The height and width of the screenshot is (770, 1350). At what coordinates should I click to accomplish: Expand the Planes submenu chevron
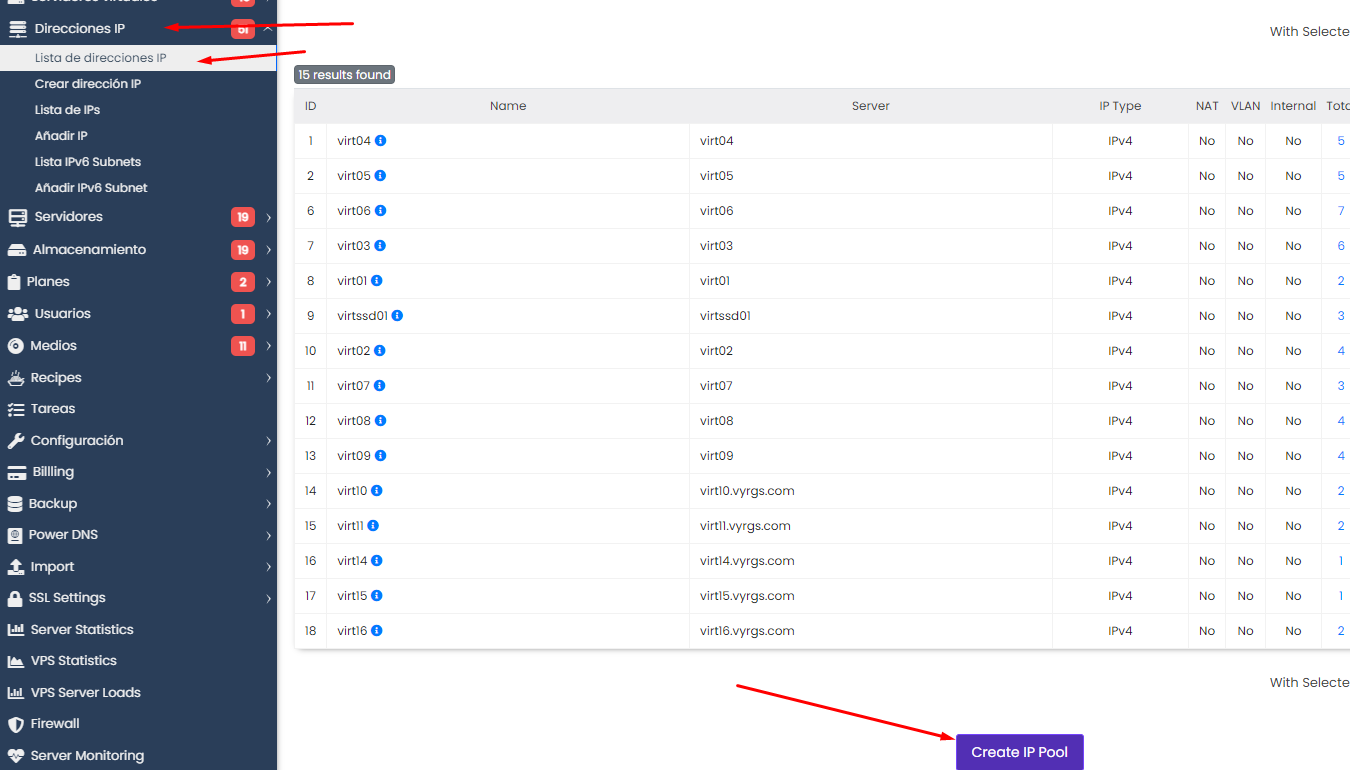click(x=268, y=282)
